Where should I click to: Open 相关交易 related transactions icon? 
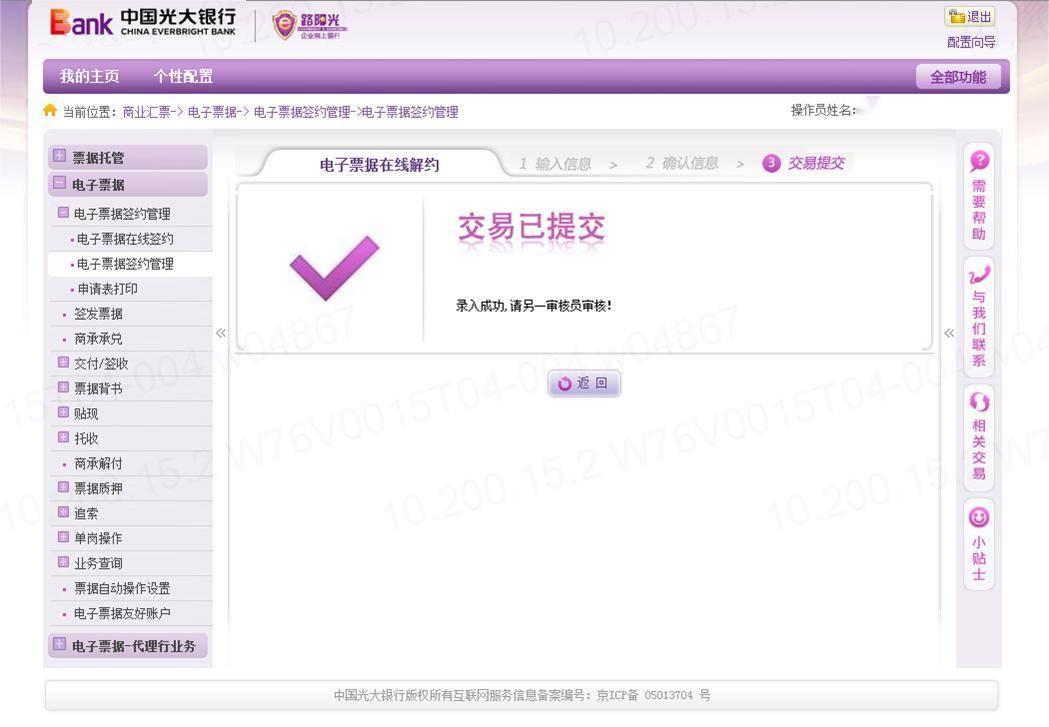[979, 401]
